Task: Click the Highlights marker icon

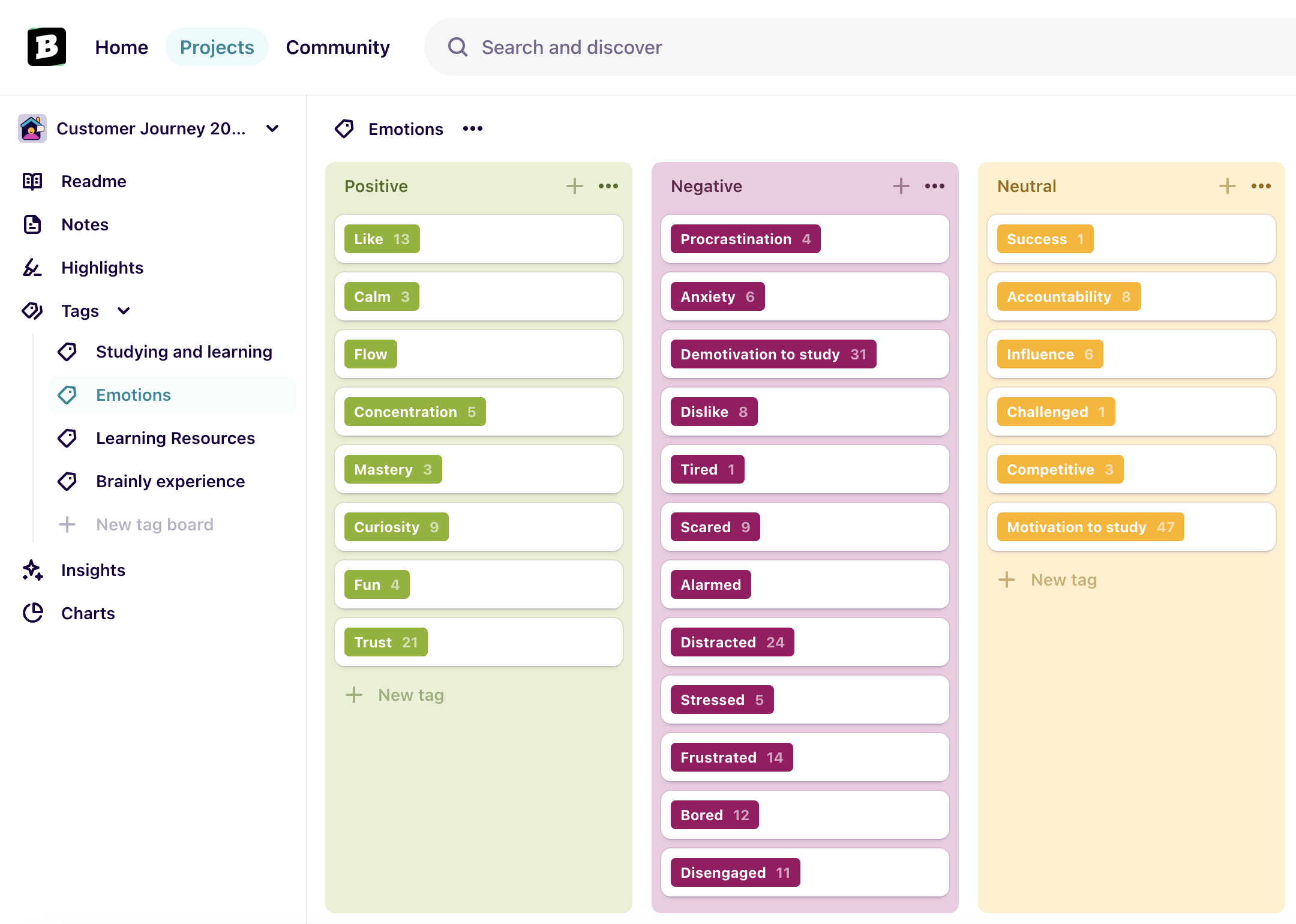Action: 32,268
